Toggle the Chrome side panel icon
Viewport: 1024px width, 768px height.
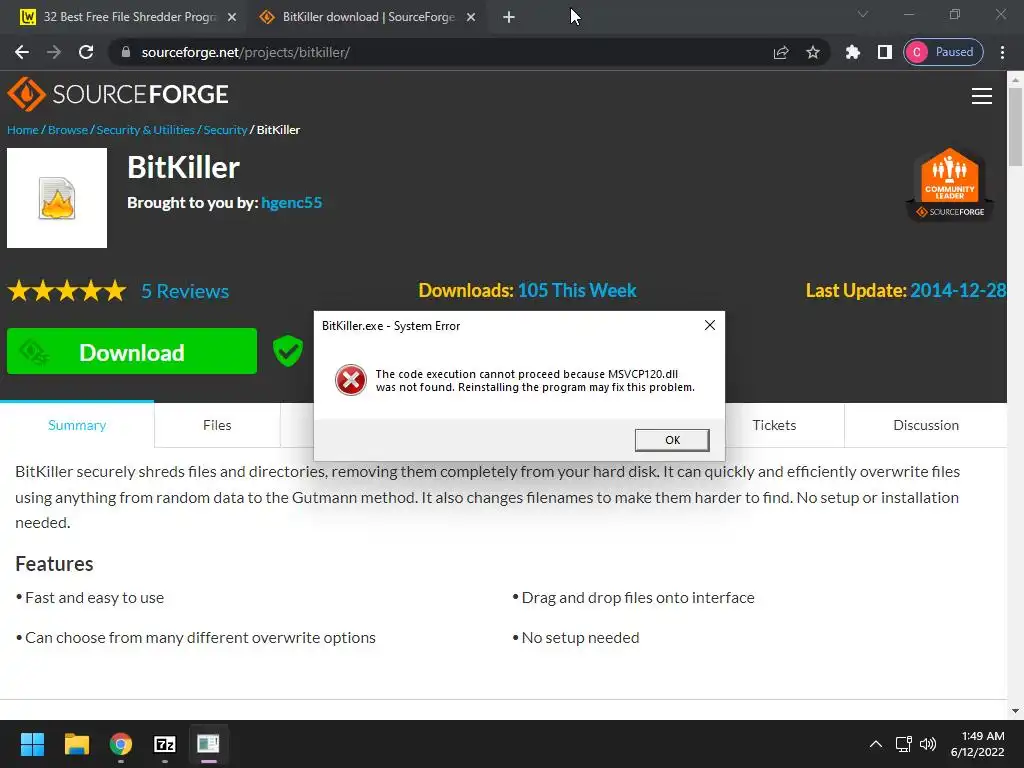click(x=884, y=52)
